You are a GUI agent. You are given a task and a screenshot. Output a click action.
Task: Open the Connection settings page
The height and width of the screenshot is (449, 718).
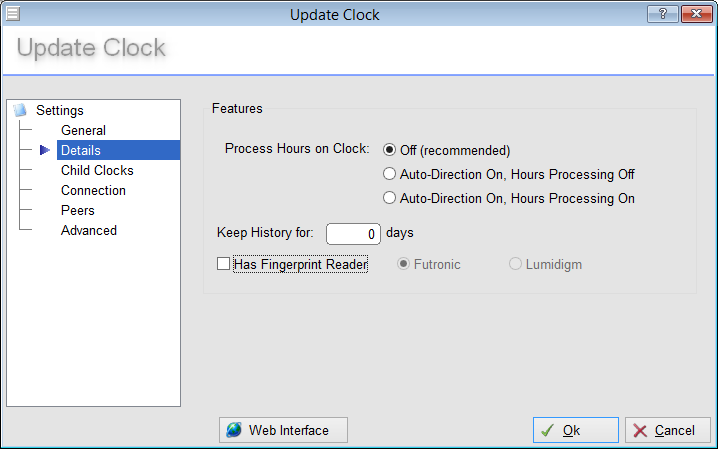(x=93, y=191)
